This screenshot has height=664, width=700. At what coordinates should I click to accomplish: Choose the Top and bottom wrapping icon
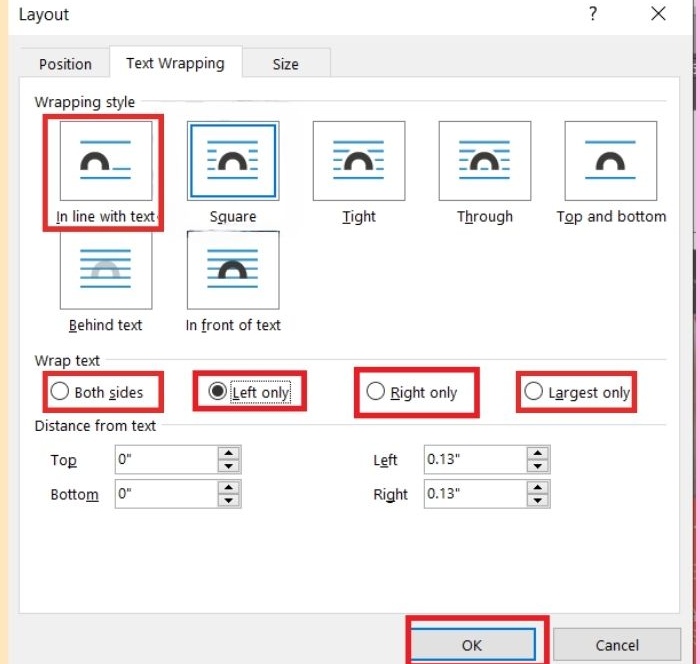[610, 161]
